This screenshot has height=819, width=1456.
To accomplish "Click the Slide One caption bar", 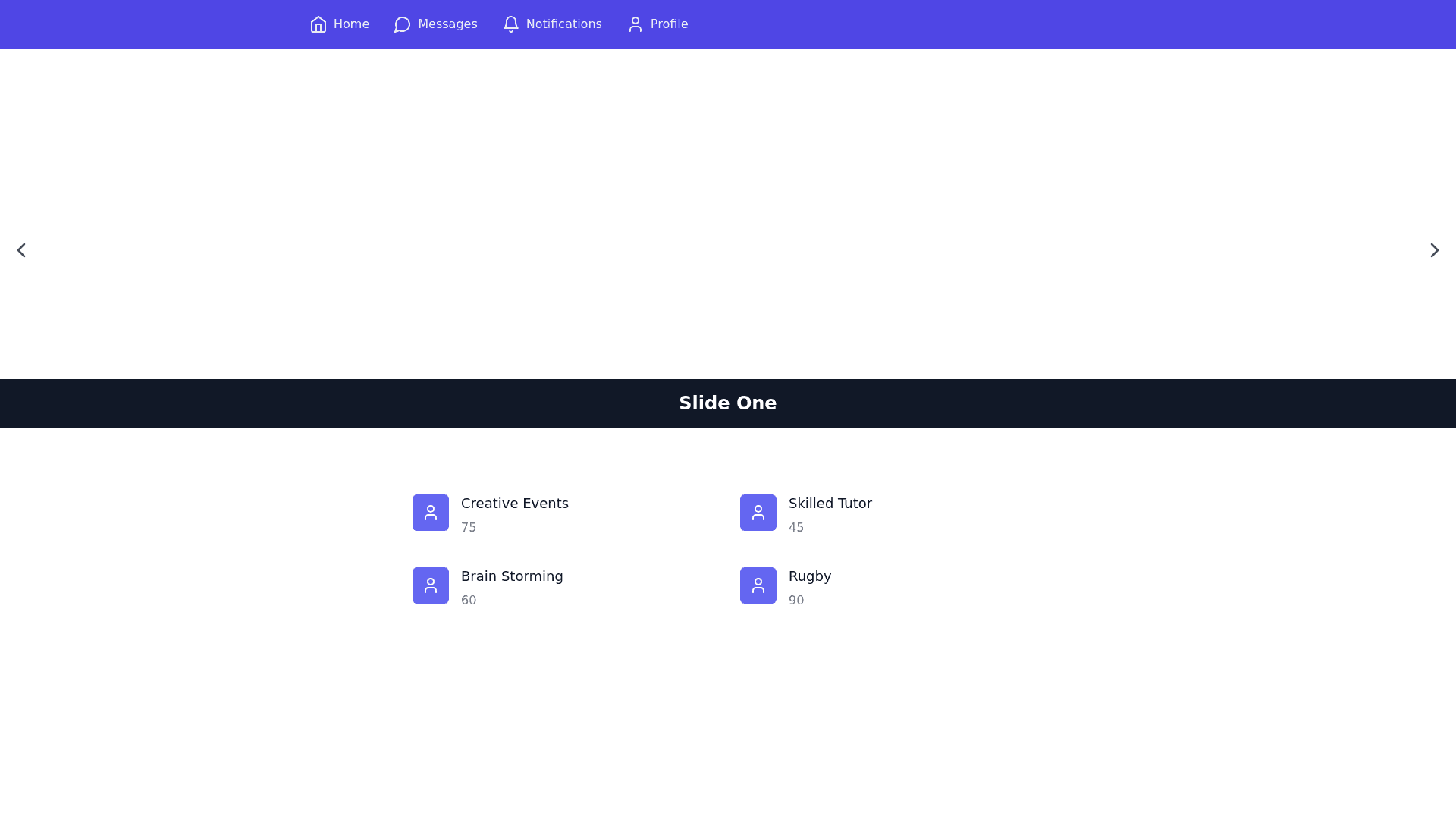I will pyautogui.click(x=728, y=403).
